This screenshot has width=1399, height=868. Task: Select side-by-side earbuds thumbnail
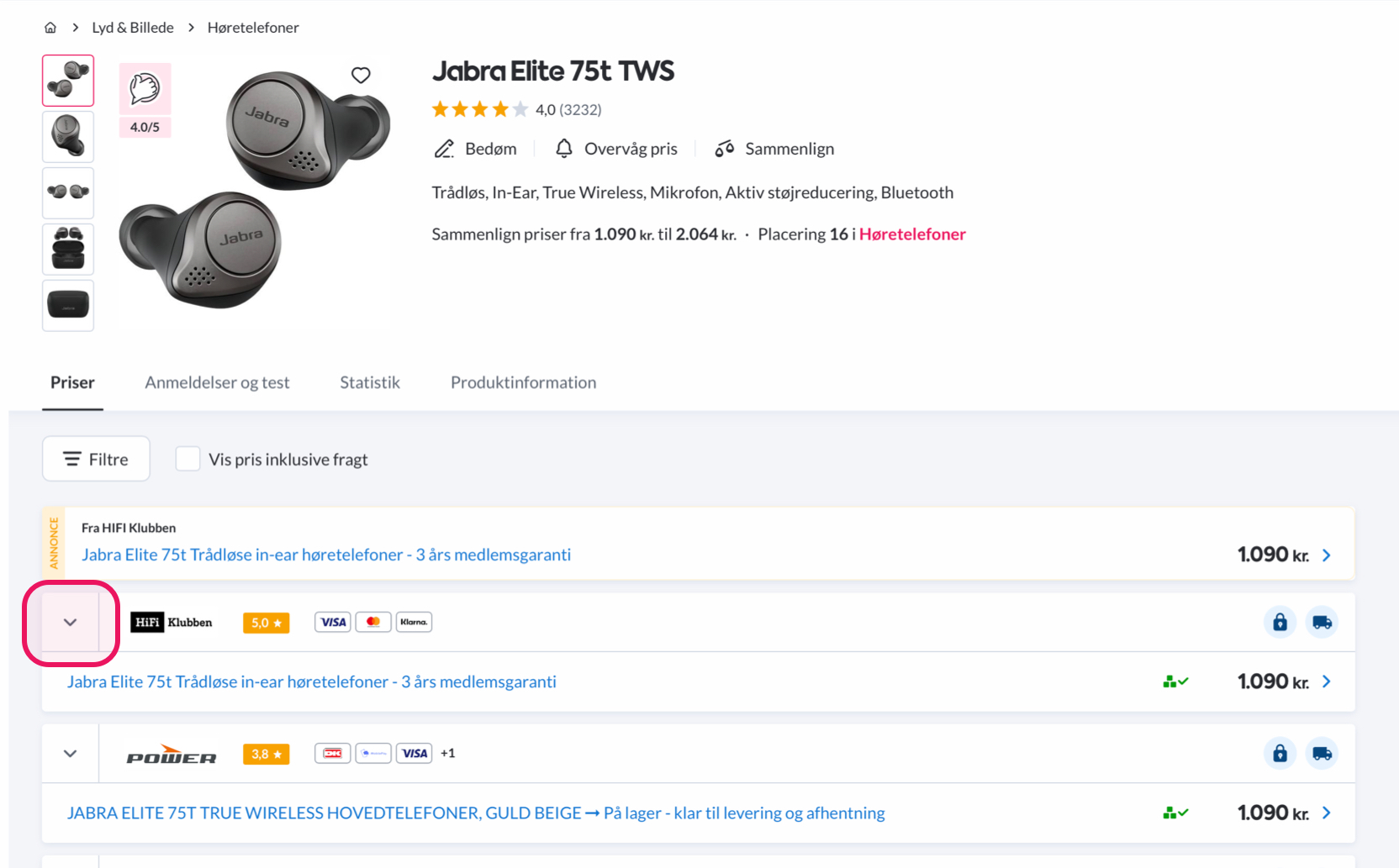coord(68,193)
